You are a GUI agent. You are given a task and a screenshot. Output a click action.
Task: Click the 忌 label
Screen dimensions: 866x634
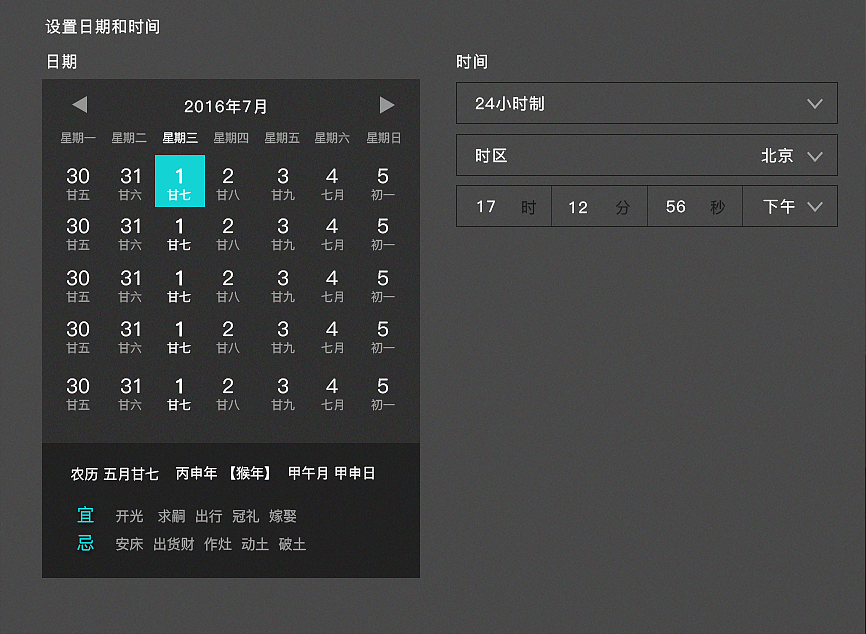point(85,544)
